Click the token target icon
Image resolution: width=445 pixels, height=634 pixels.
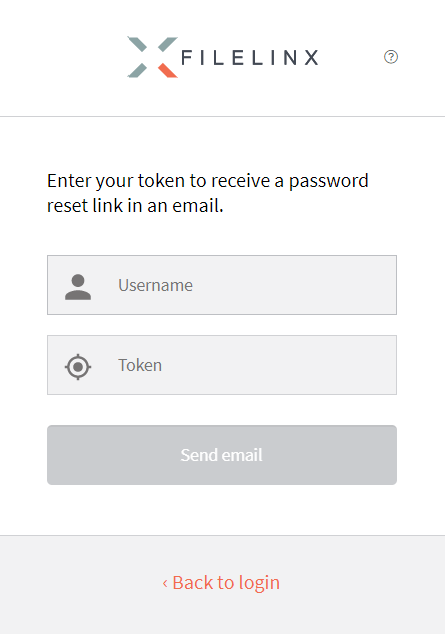point(78,367)
